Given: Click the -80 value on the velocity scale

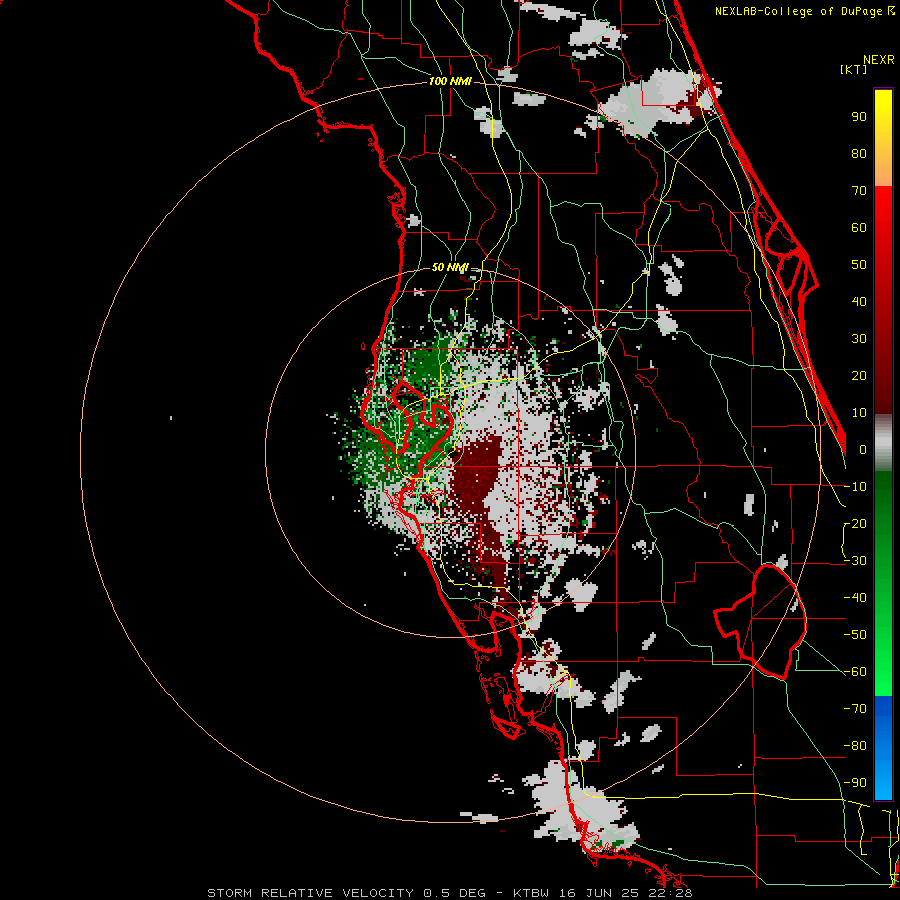Looking at the screenshot, I should coord(855,746).
